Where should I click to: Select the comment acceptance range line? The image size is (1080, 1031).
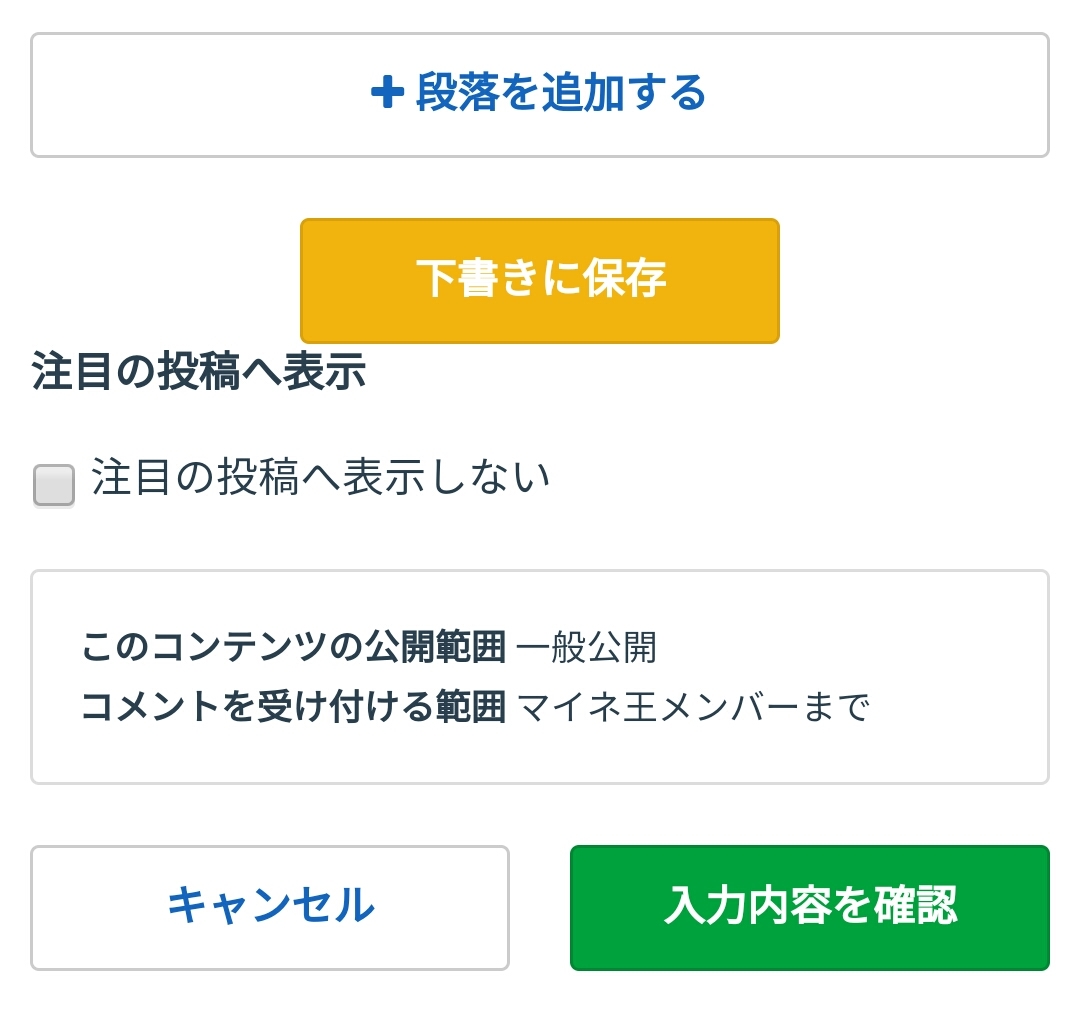click(475, 708)
